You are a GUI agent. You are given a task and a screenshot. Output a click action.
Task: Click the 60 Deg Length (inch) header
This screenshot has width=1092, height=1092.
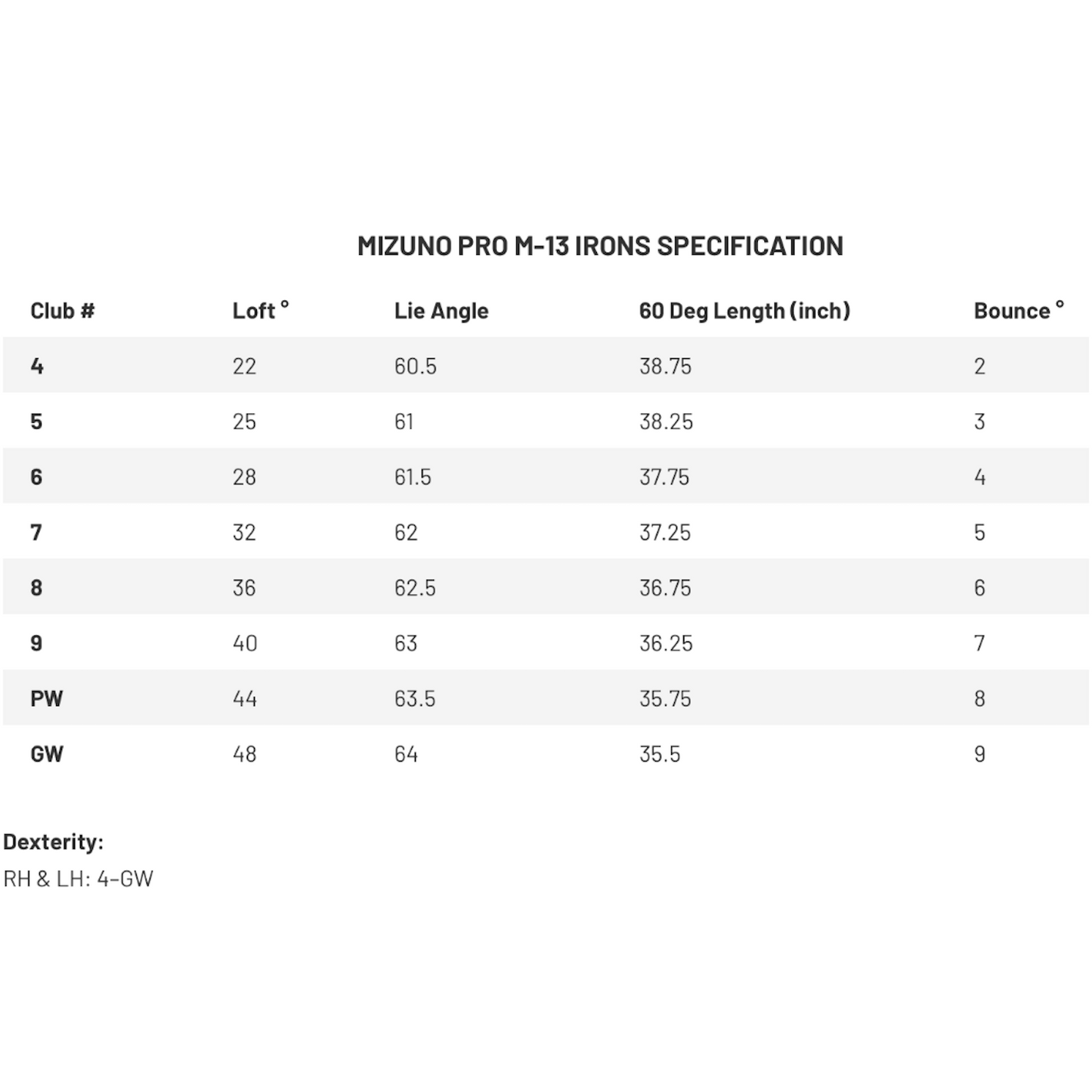[x=744, y=311]
